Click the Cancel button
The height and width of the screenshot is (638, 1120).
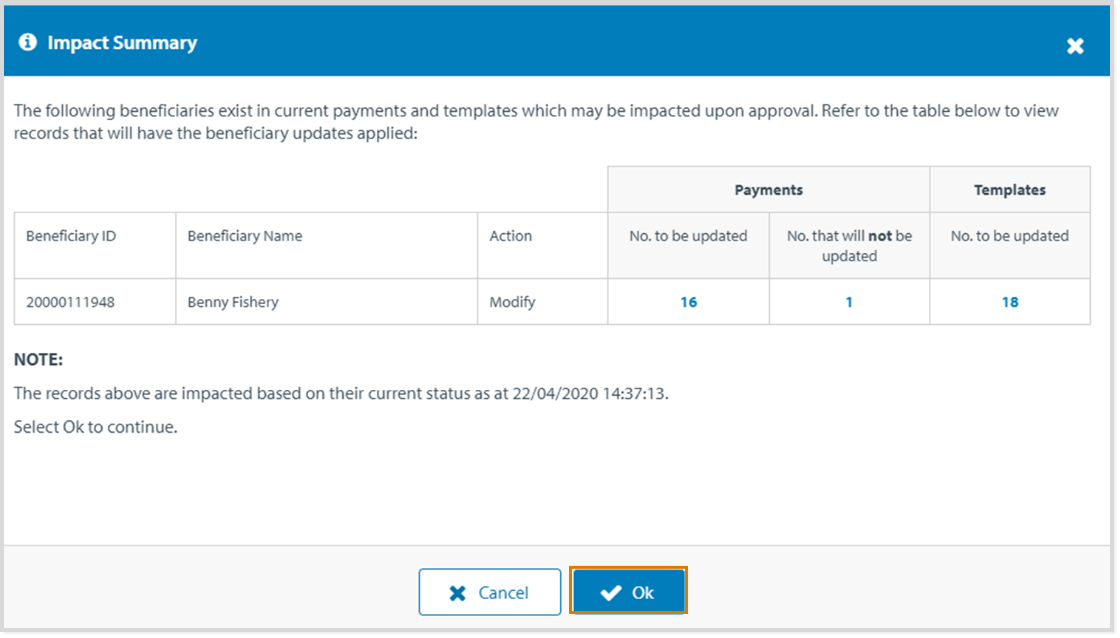tap(489, 593)
